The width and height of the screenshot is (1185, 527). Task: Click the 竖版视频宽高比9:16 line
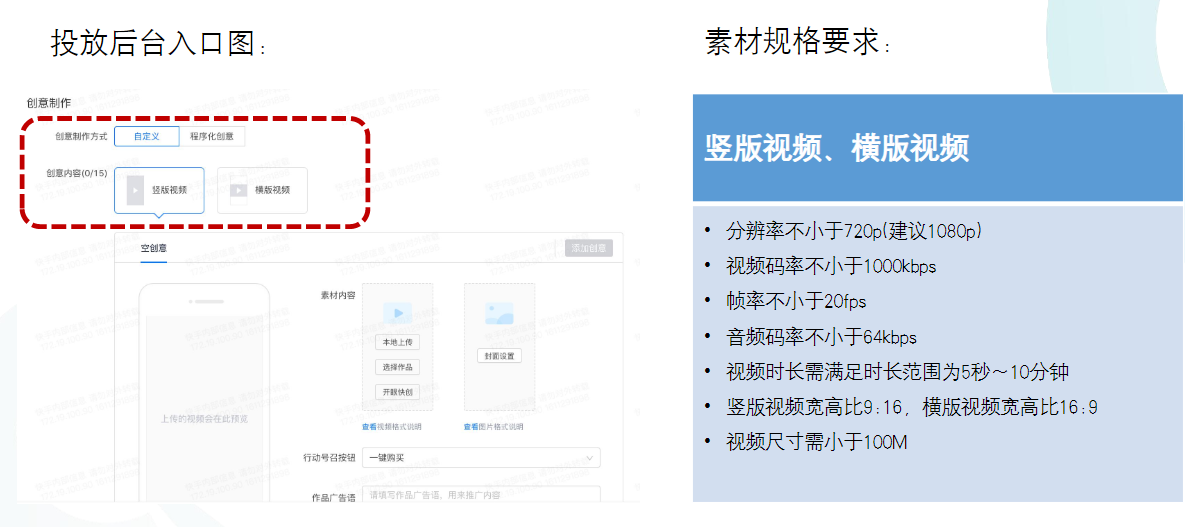click(911, 408)
